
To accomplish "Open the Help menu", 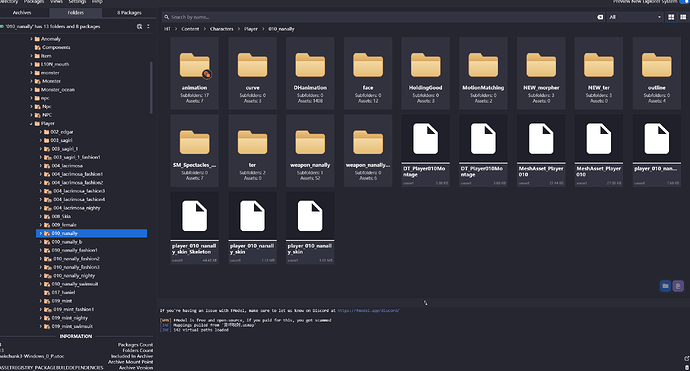I will [x=97, y=2].
